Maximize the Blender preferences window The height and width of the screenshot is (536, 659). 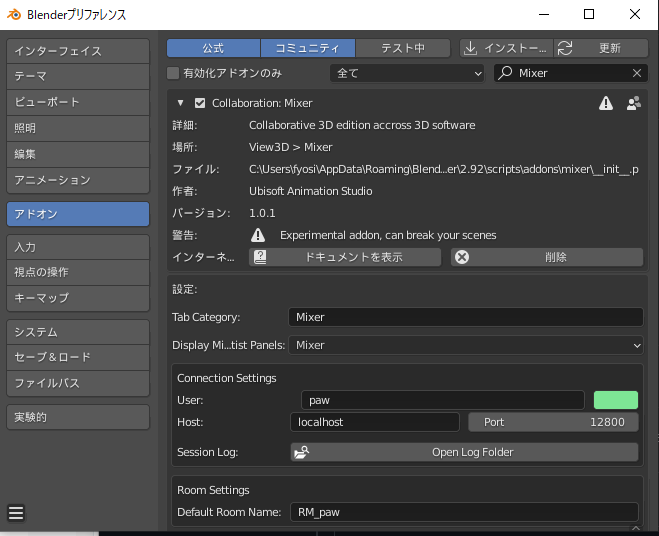(589, 14)
